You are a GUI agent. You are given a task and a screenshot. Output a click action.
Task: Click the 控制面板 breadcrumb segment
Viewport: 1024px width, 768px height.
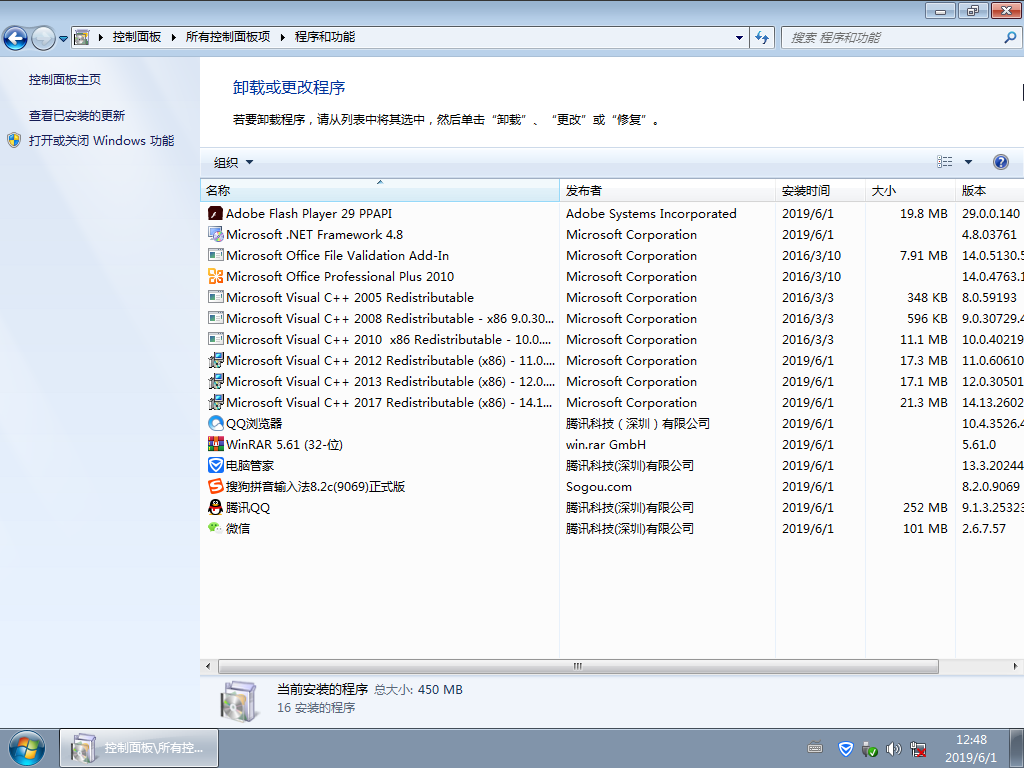(136, 37)
